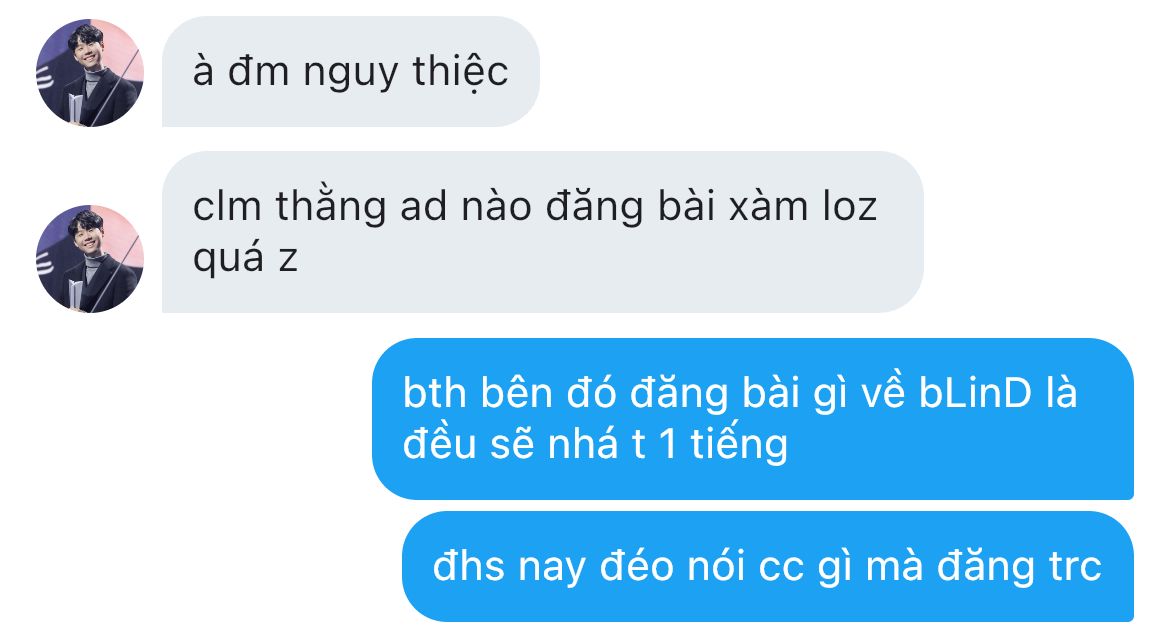Click the word 'clm' in the gray message
Viewport: 1170px width, 634px height.
tap(227, 207)
